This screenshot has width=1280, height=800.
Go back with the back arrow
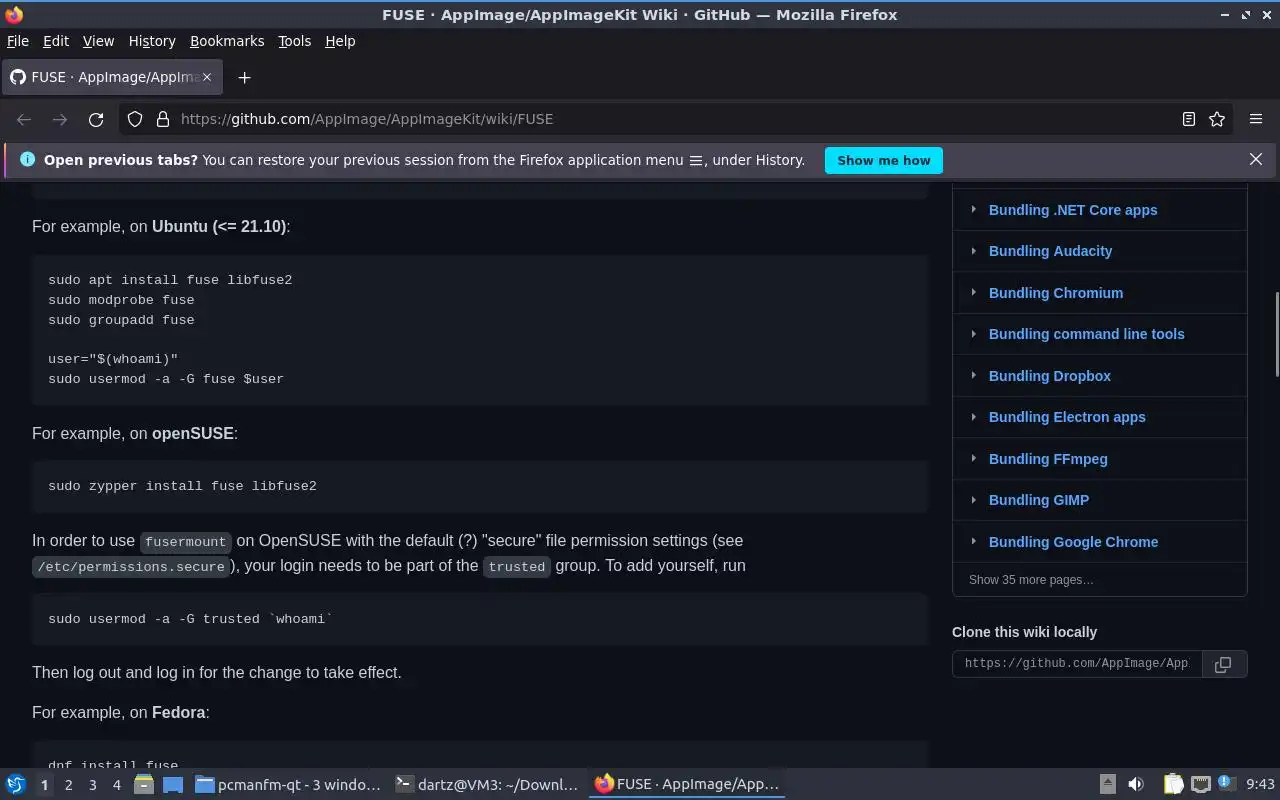(x=24, y=119)
